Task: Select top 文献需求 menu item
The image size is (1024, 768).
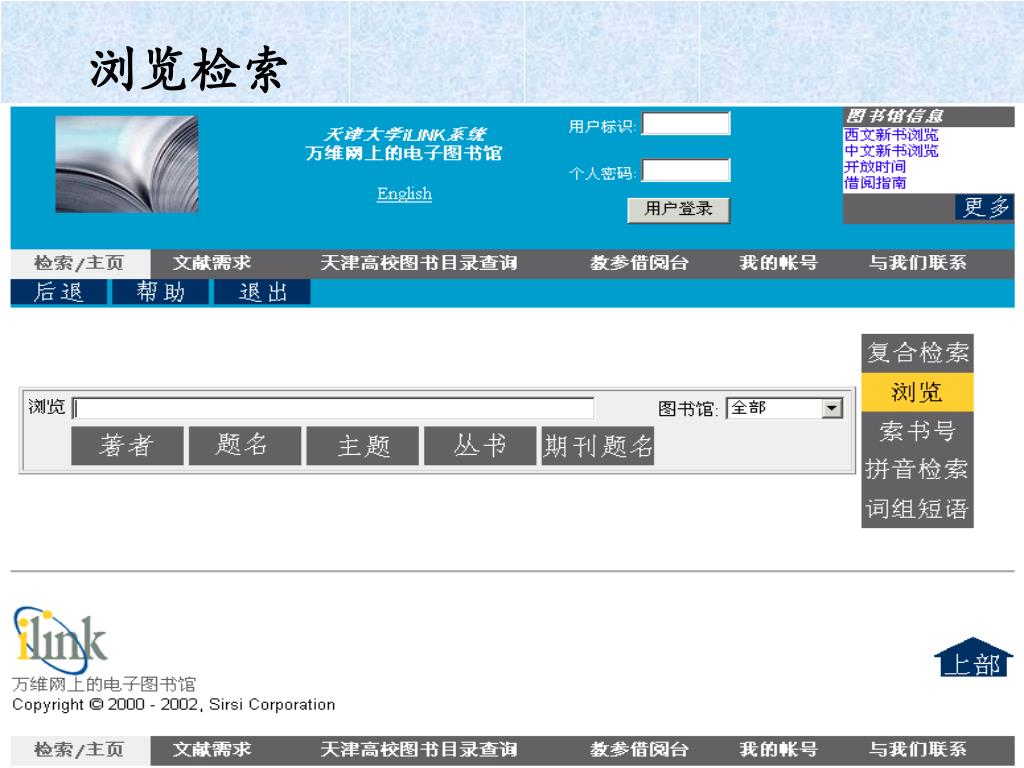Action: pos(212,263)
